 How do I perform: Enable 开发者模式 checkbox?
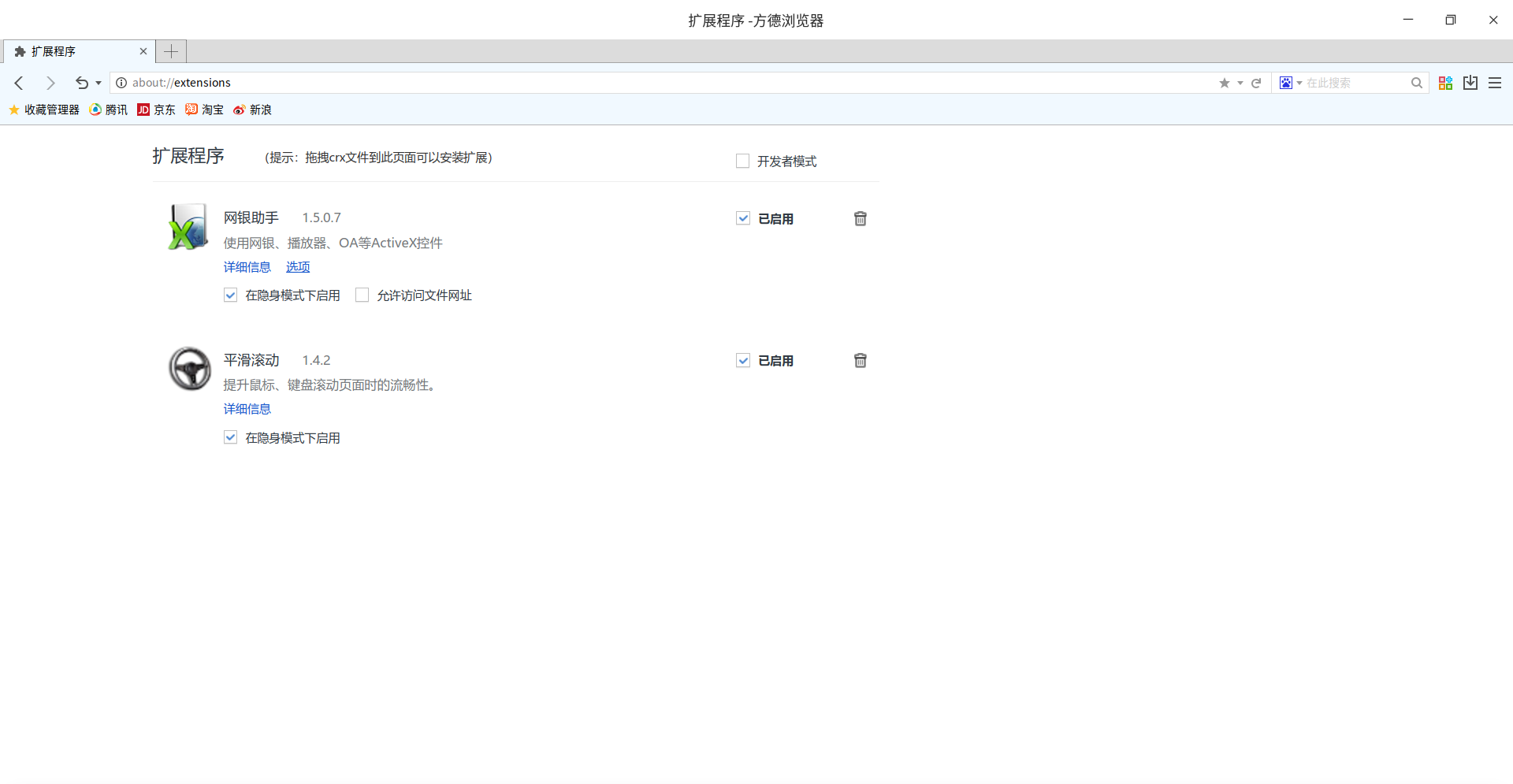[742, 161]
